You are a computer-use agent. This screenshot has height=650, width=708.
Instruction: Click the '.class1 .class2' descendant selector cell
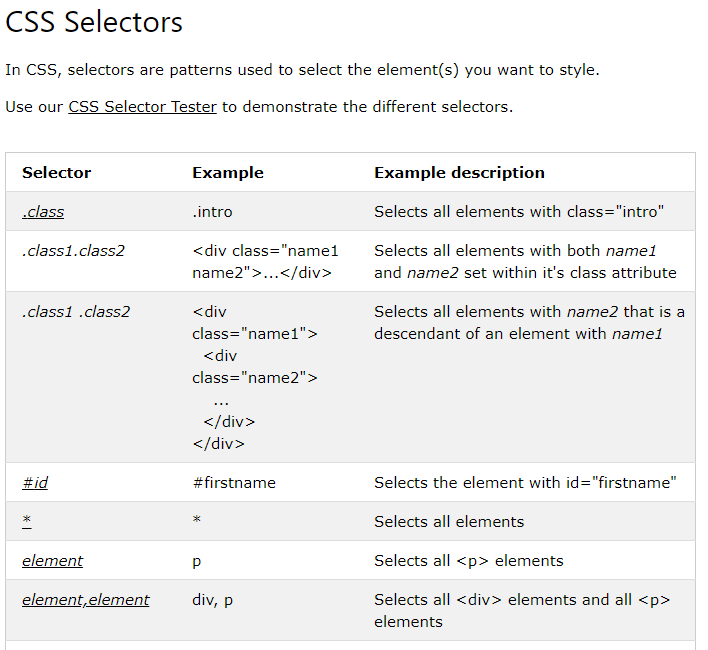(x=76, y=312)
